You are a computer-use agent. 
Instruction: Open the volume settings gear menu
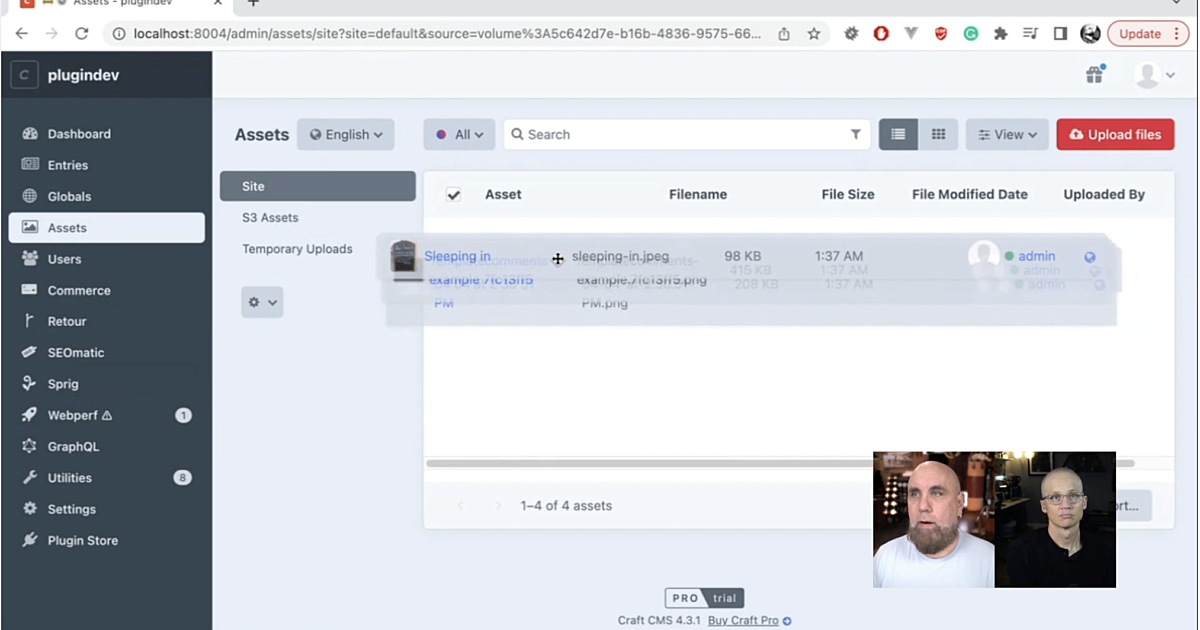click(x=262, y=302)
